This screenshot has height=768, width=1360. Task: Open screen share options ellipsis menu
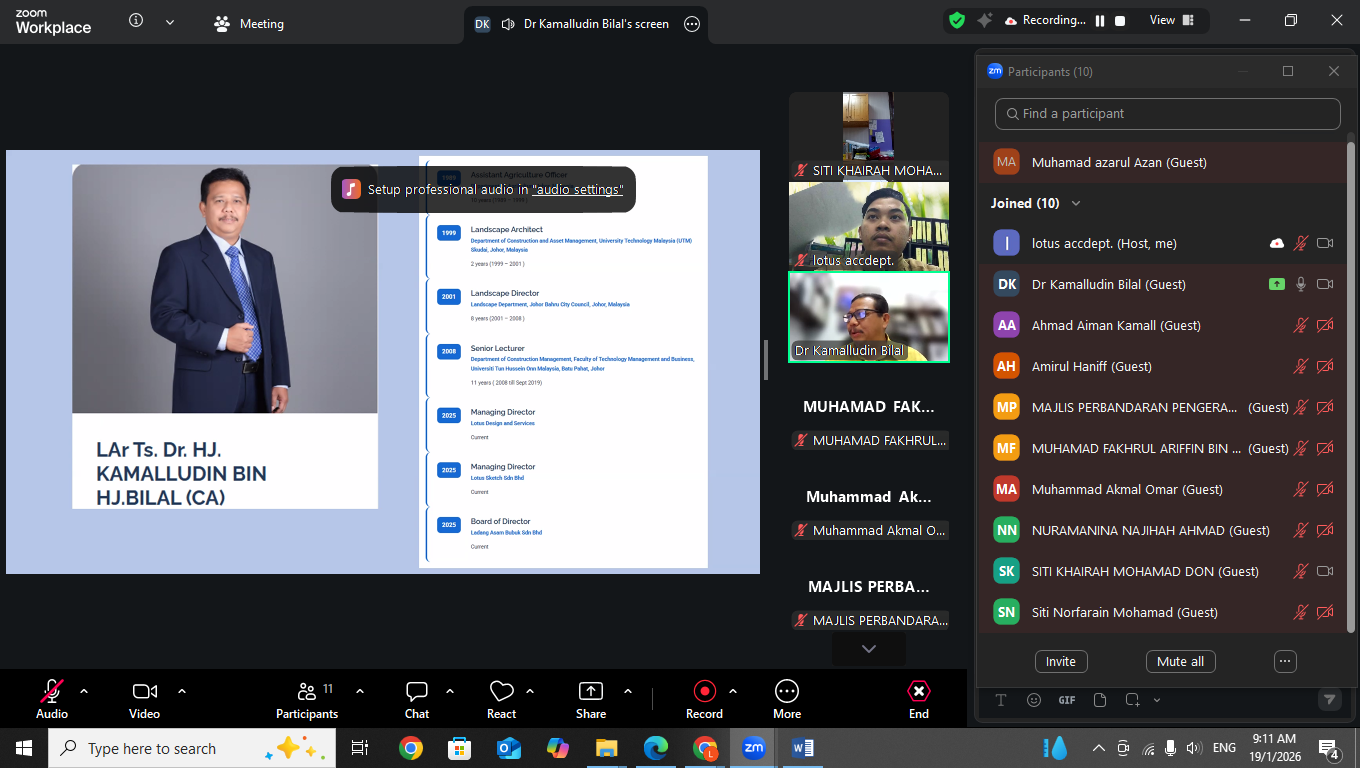(x=692, y=24)
